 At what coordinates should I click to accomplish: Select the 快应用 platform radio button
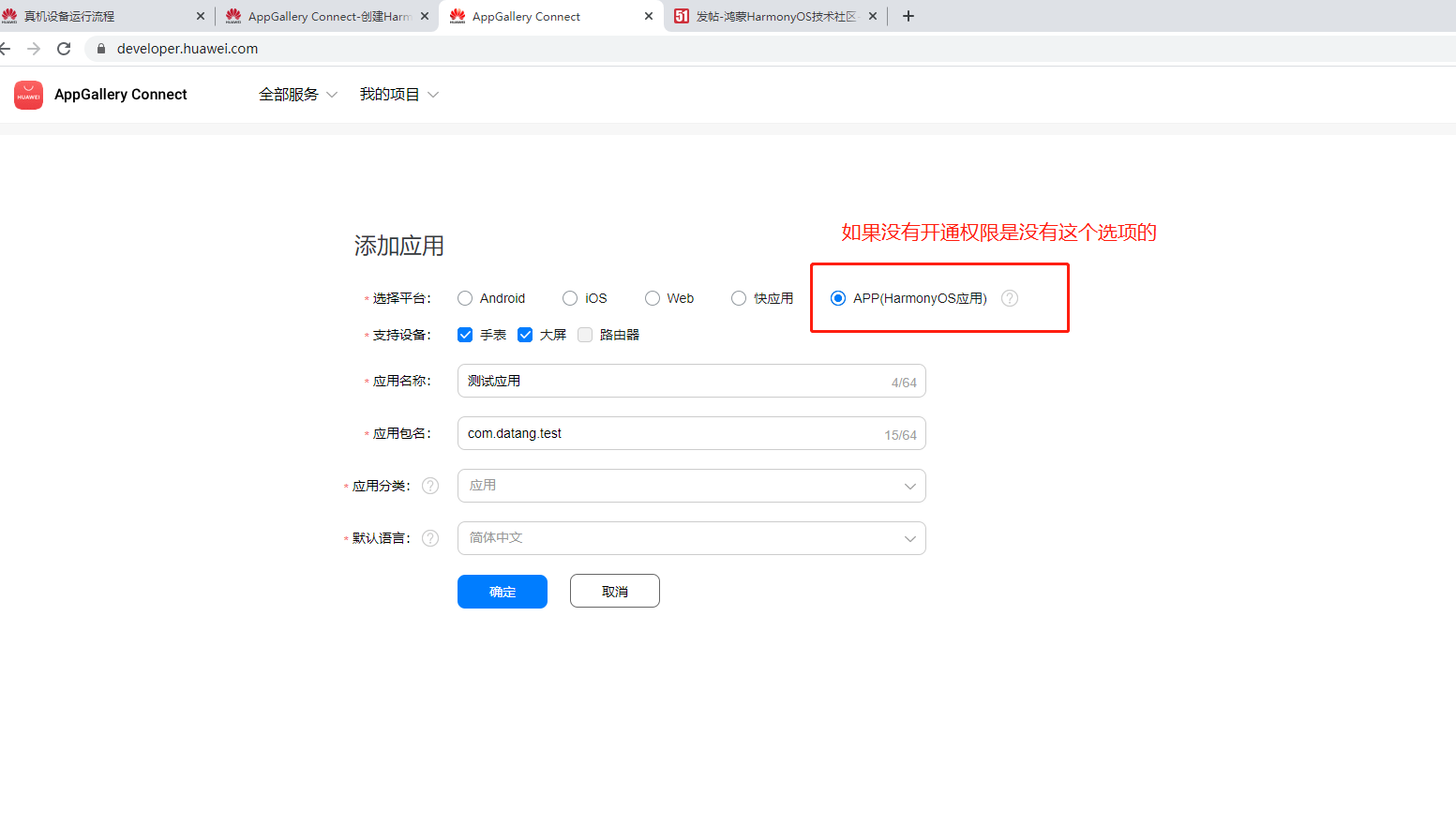739,298
